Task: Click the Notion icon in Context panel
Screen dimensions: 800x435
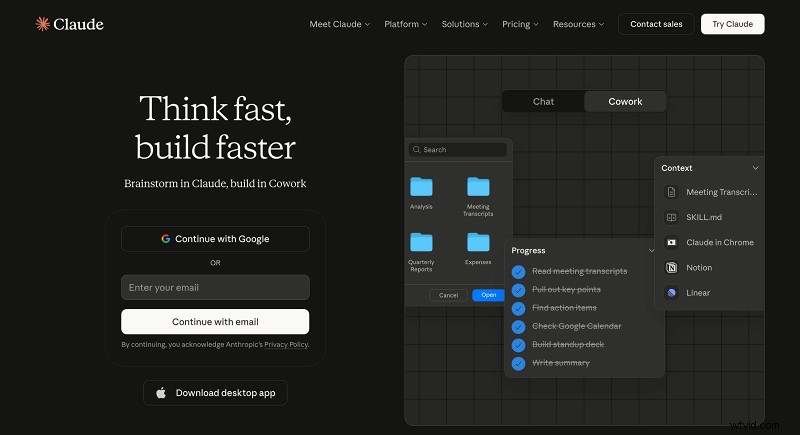Action: pyautogui.click(x=672, y=268)
